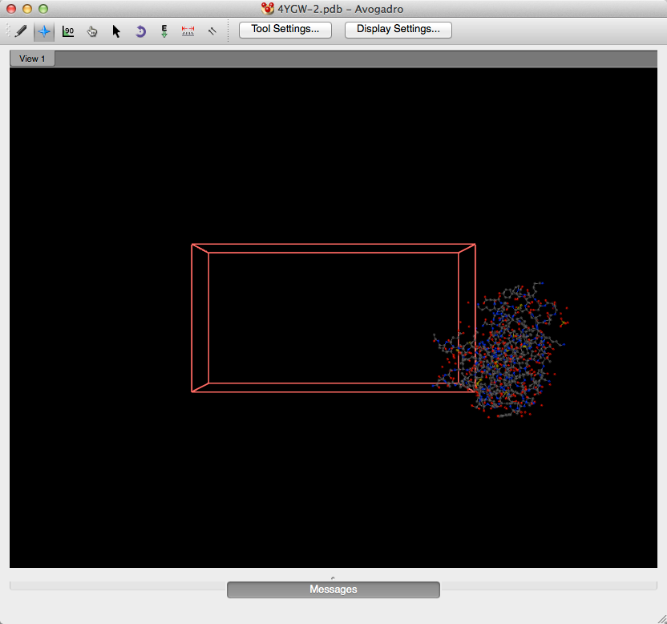Activate the Navigate tool
667x624 pixels.
44,31
